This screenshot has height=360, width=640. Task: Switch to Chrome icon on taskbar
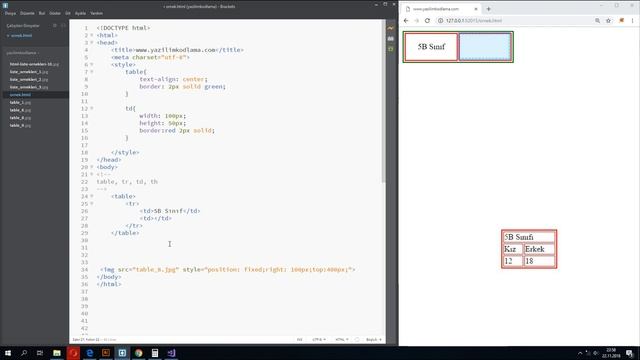[x=138, y=353]
